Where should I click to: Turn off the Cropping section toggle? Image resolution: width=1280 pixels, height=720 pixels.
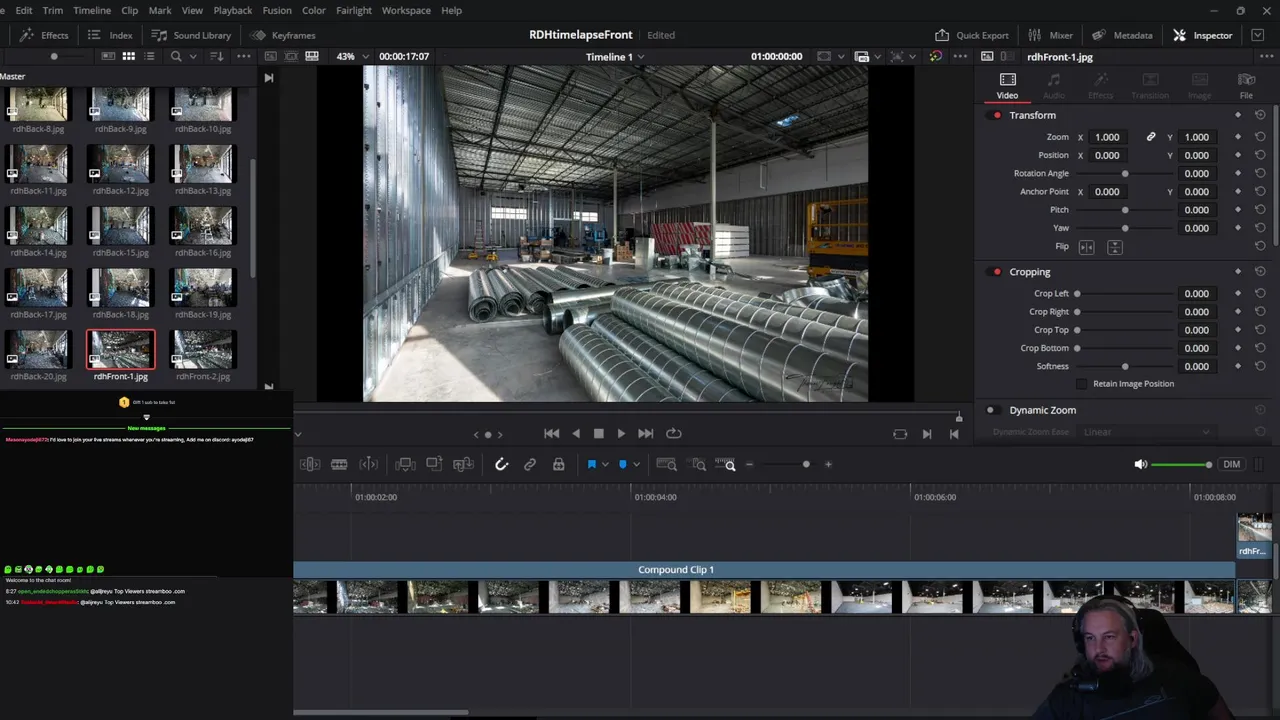coord(997,272)
